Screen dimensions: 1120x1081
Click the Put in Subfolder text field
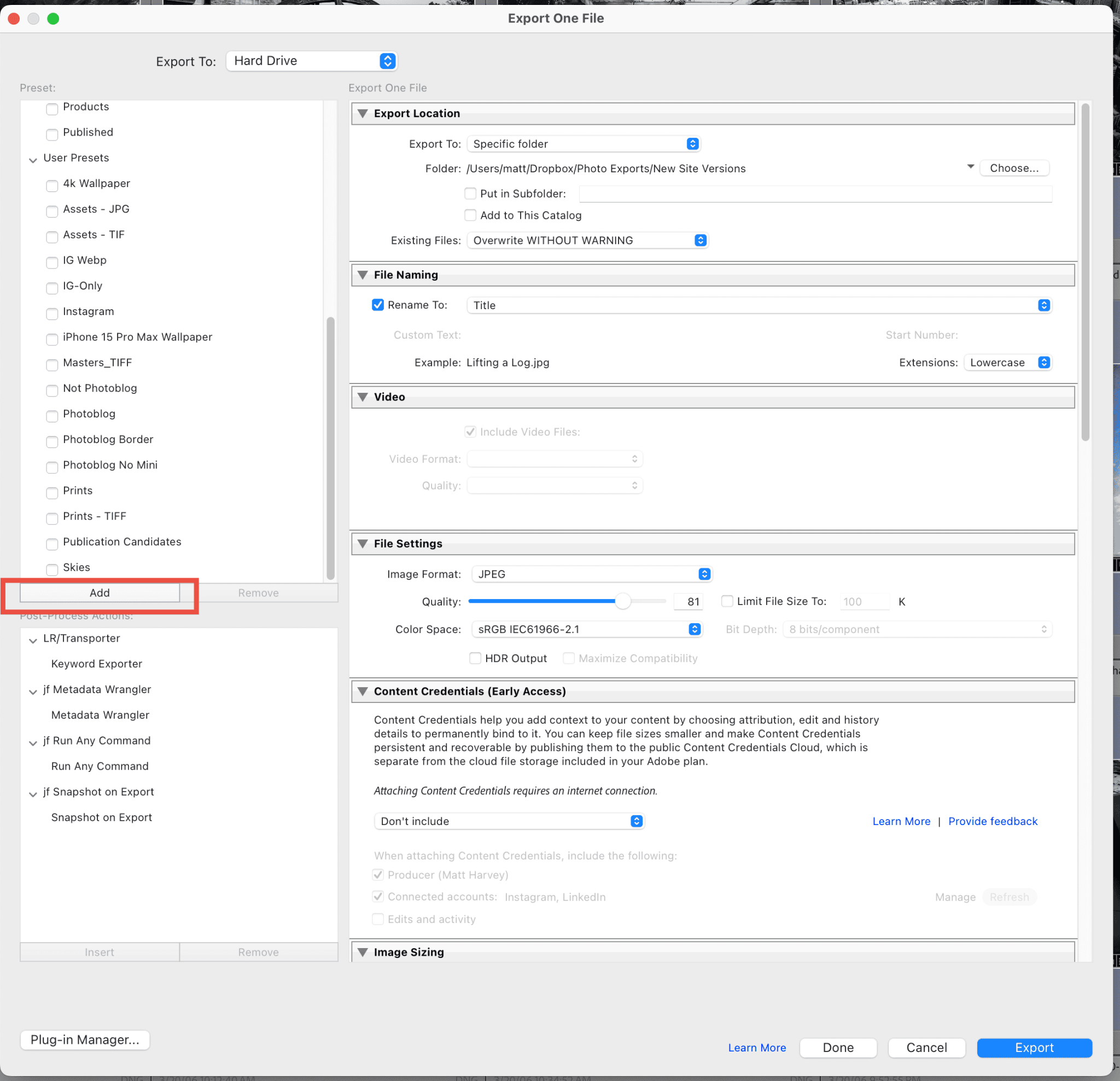[815, 194]
